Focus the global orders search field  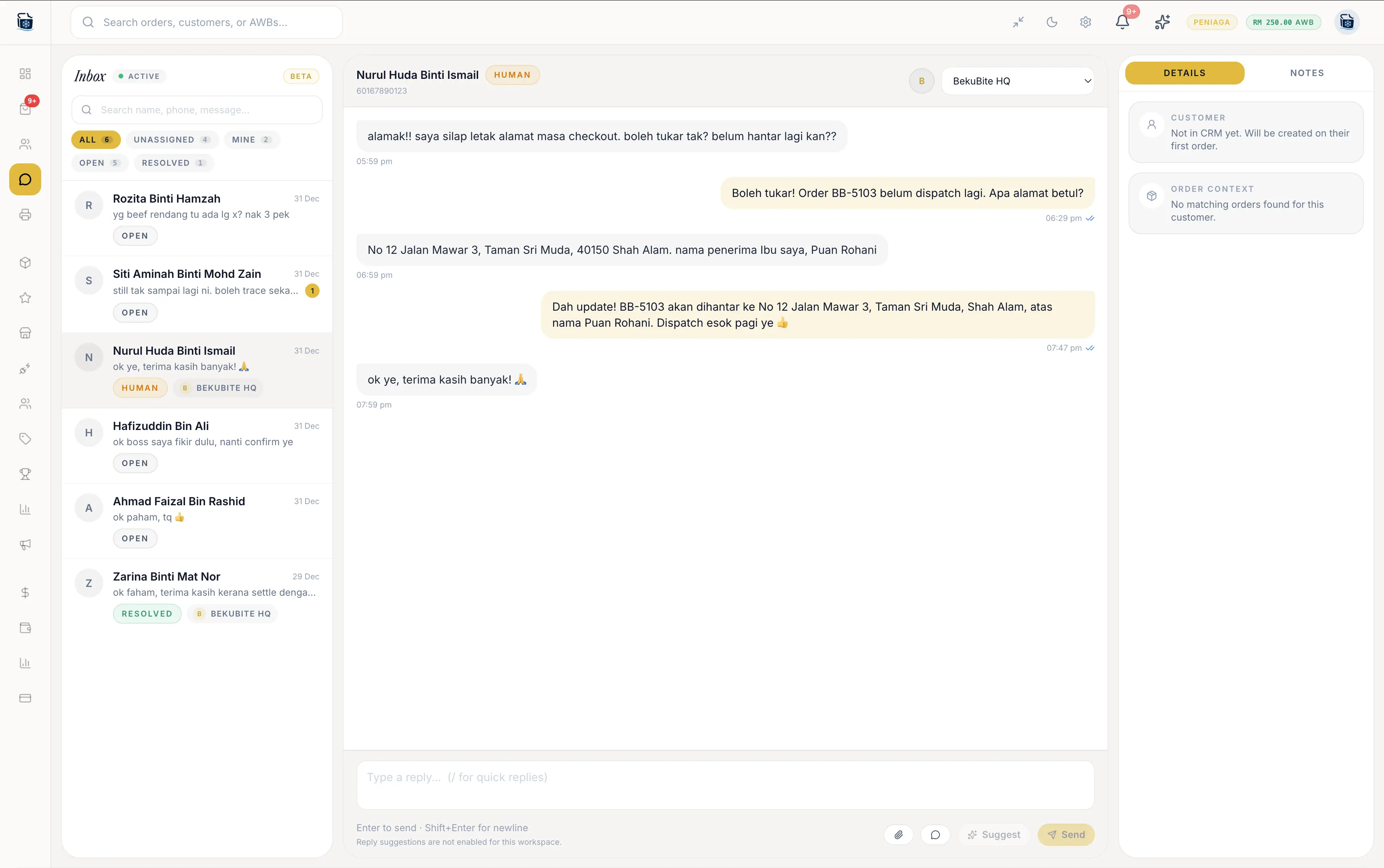click(x=207, y=22)
